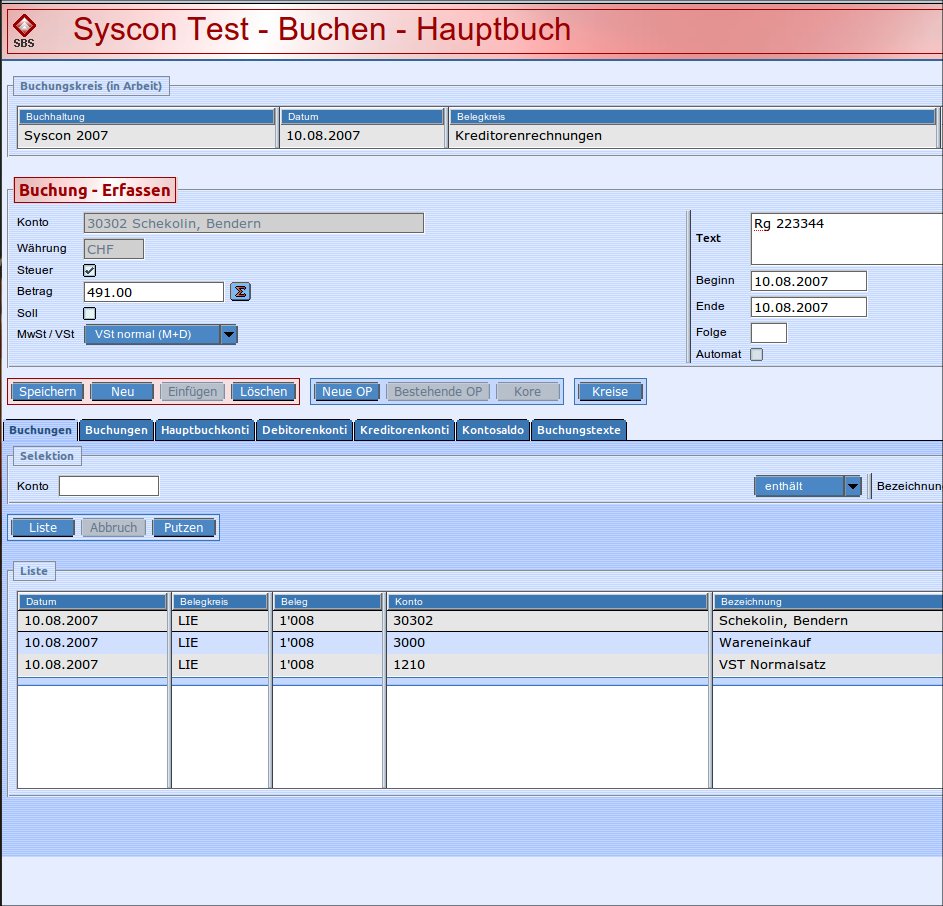This screenshot has height=906, width=943.
Task: Go to the Buchungstexte tab
Action: tap(578, 430)
